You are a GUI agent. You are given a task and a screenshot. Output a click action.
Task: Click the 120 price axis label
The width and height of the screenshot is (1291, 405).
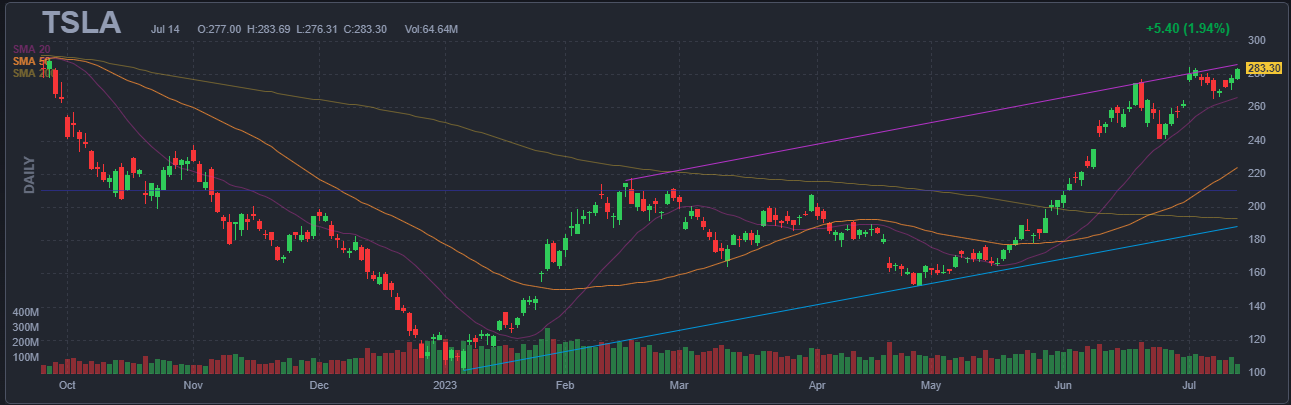1256,340
